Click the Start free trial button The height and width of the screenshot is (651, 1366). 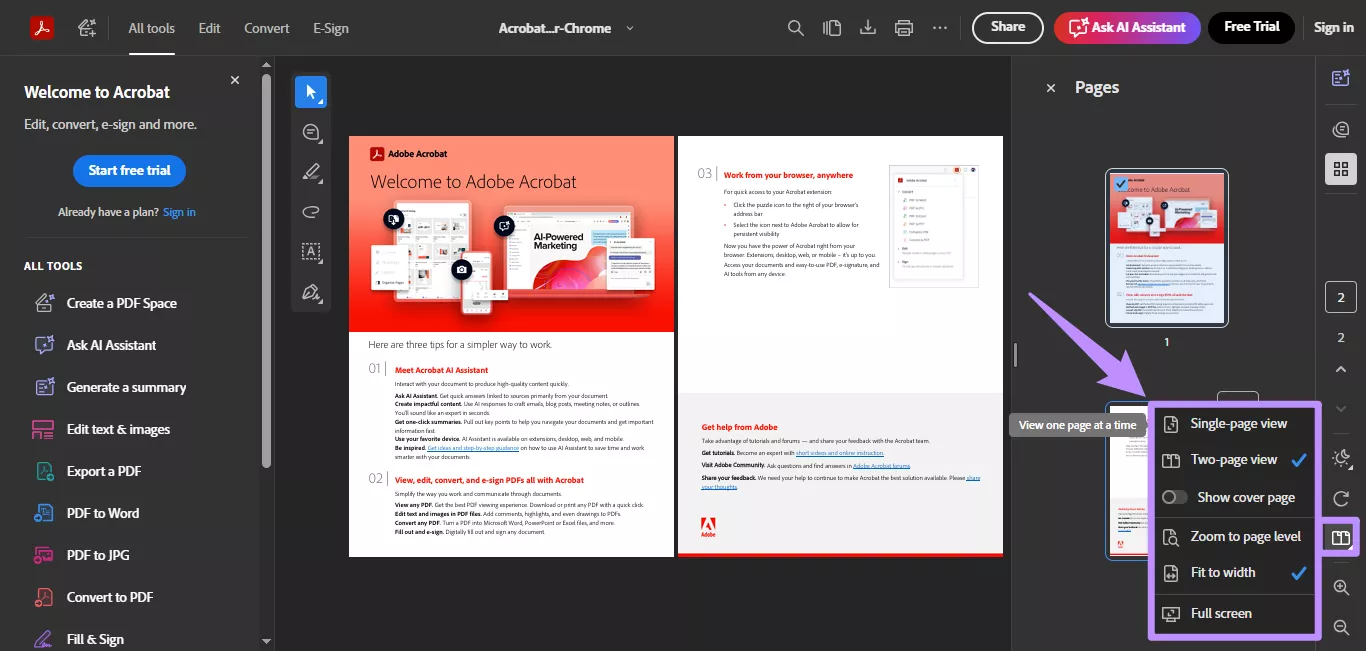[x=129, y=170]
